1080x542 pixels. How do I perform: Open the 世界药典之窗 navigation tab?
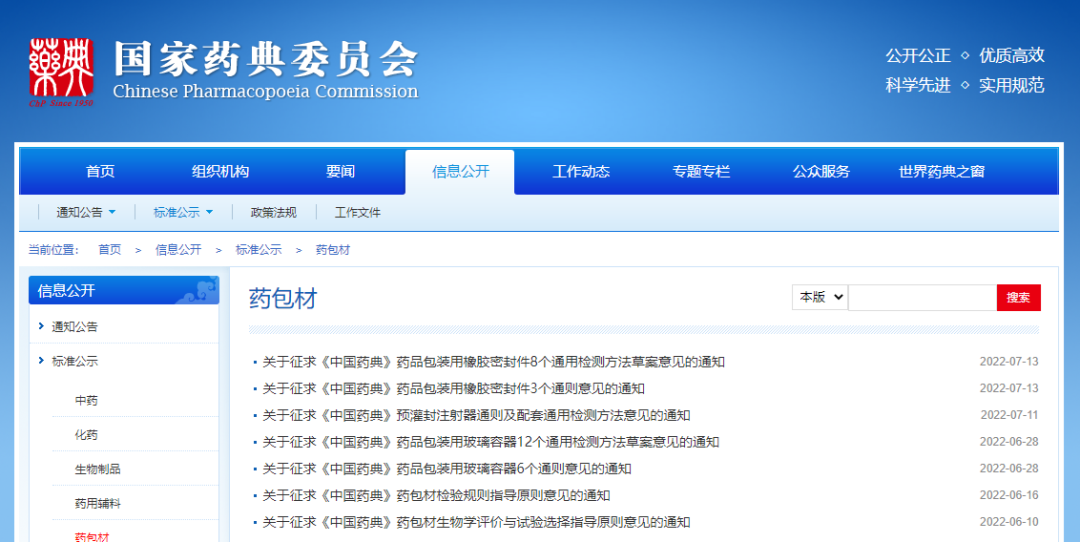point(941,171)
